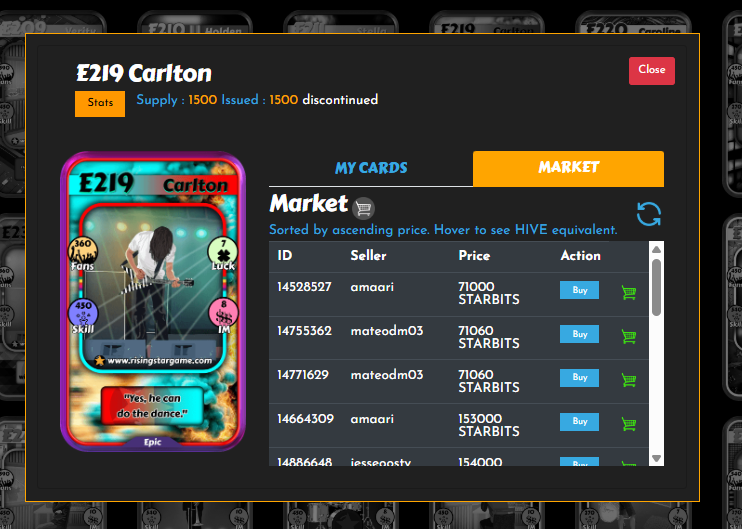
Task: Click listing ID 14664309
Action: (305, 419)
